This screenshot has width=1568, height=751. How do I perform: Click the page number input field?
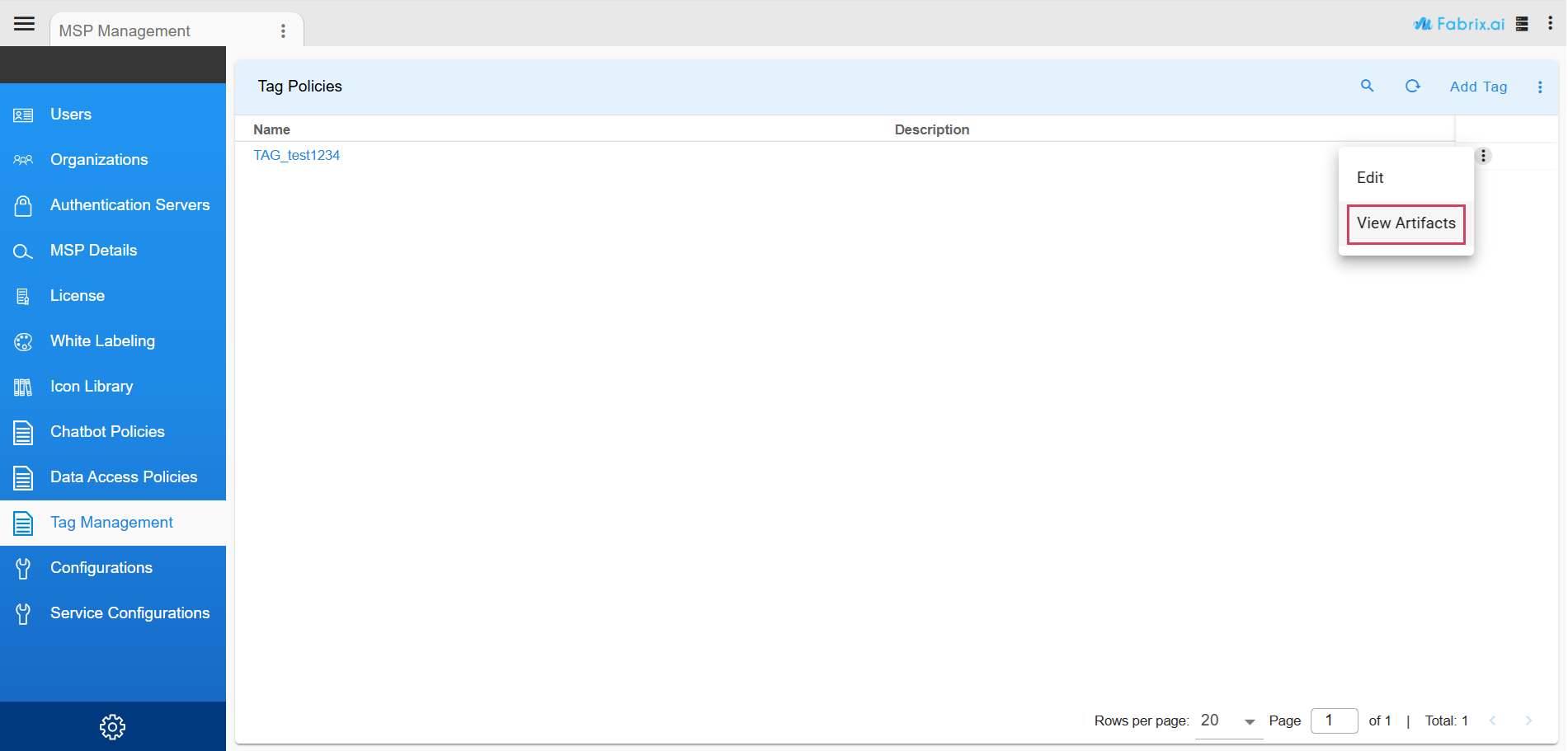pos(1333,720)
